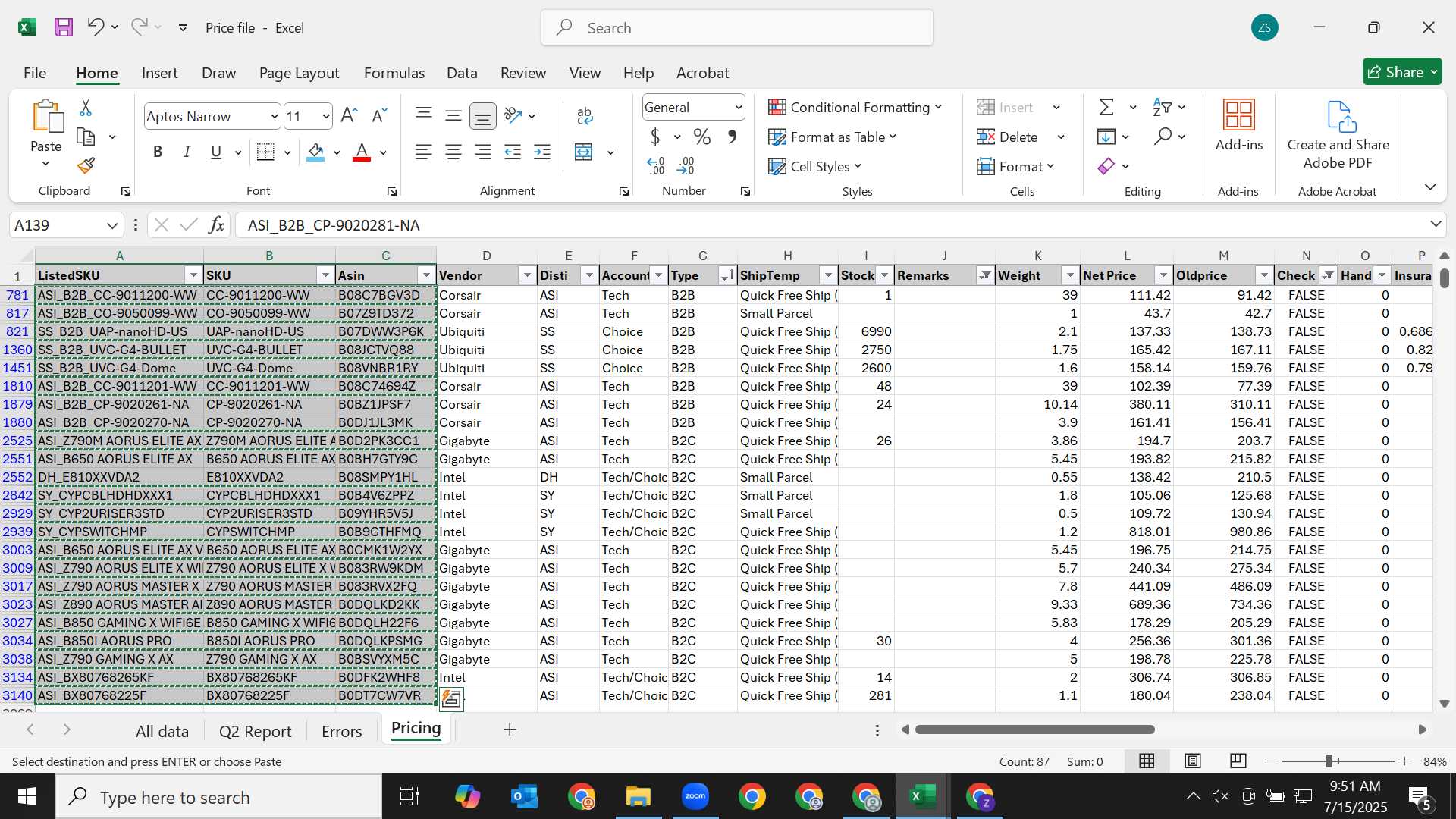
Task: Click the Format cells button
Action: coord(1015,166)
